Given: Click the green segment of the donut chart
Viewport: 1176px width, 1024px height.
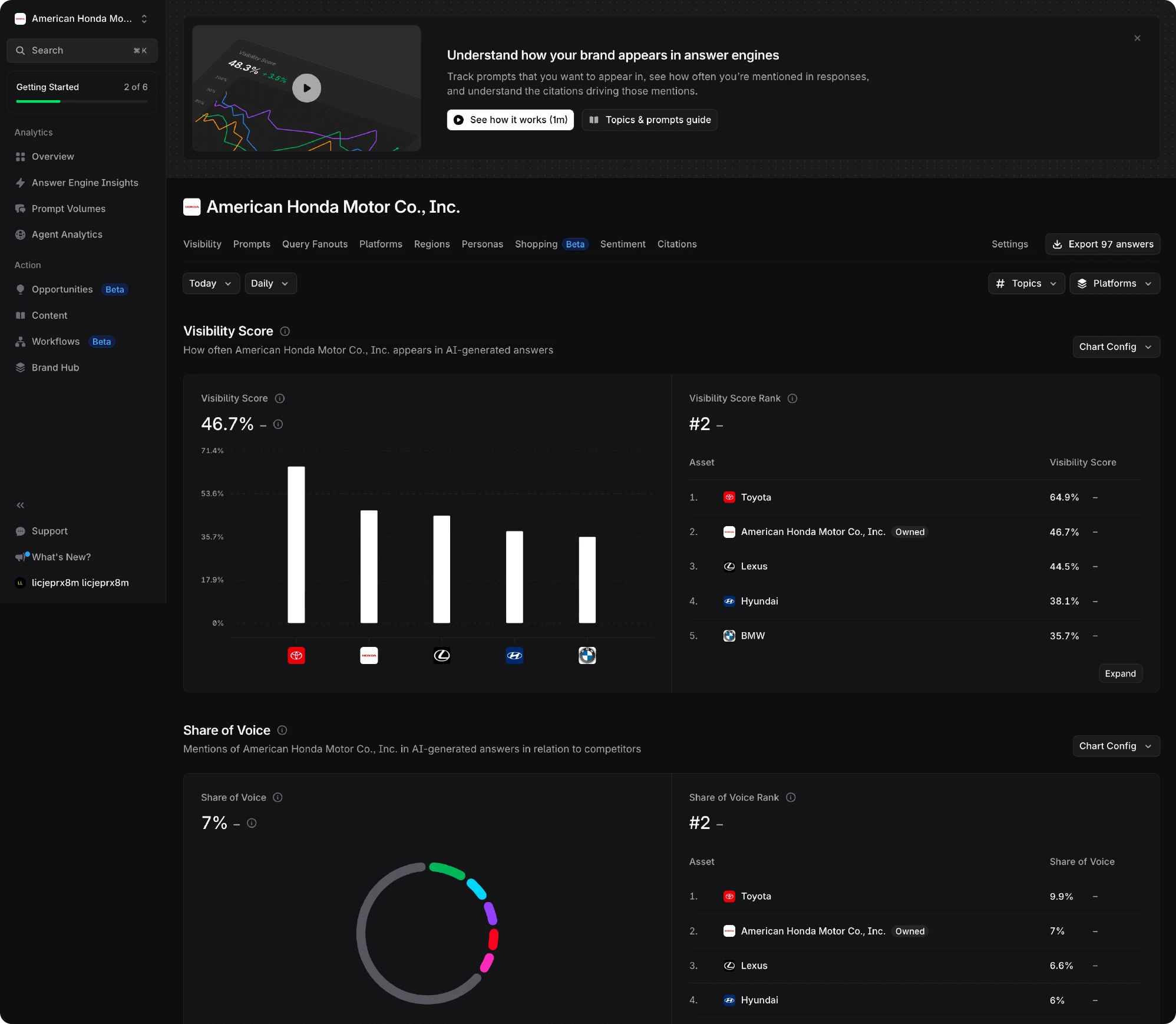Looking at the screenshot, I should click(447, 870).
